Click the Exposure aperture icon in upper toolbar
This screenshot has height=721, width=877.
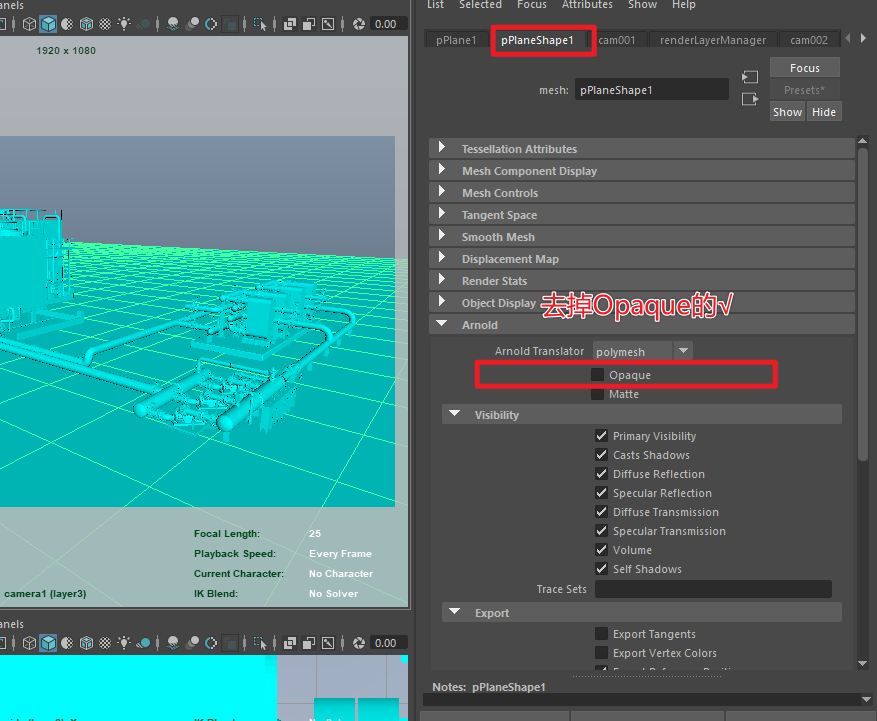pyautogui.click(x=359, y=24)
